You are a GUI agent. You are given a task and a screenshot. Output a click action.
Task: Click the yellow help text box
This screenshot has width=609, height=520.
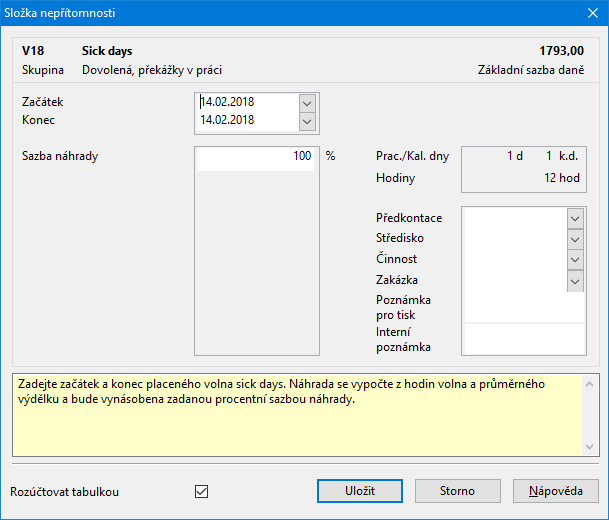click(x=297, y=415)
